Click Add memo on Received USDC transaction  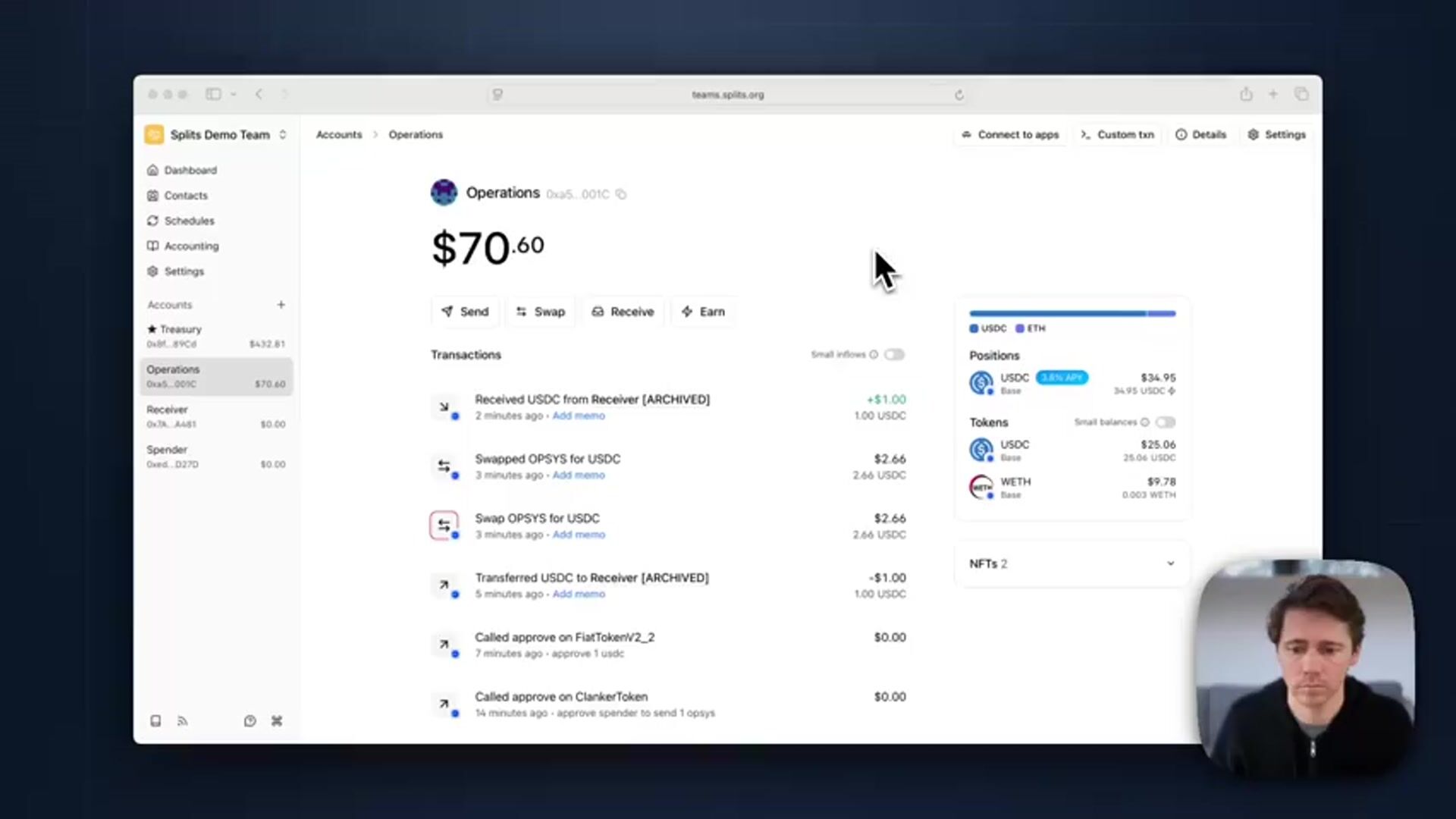pos(579,416)
